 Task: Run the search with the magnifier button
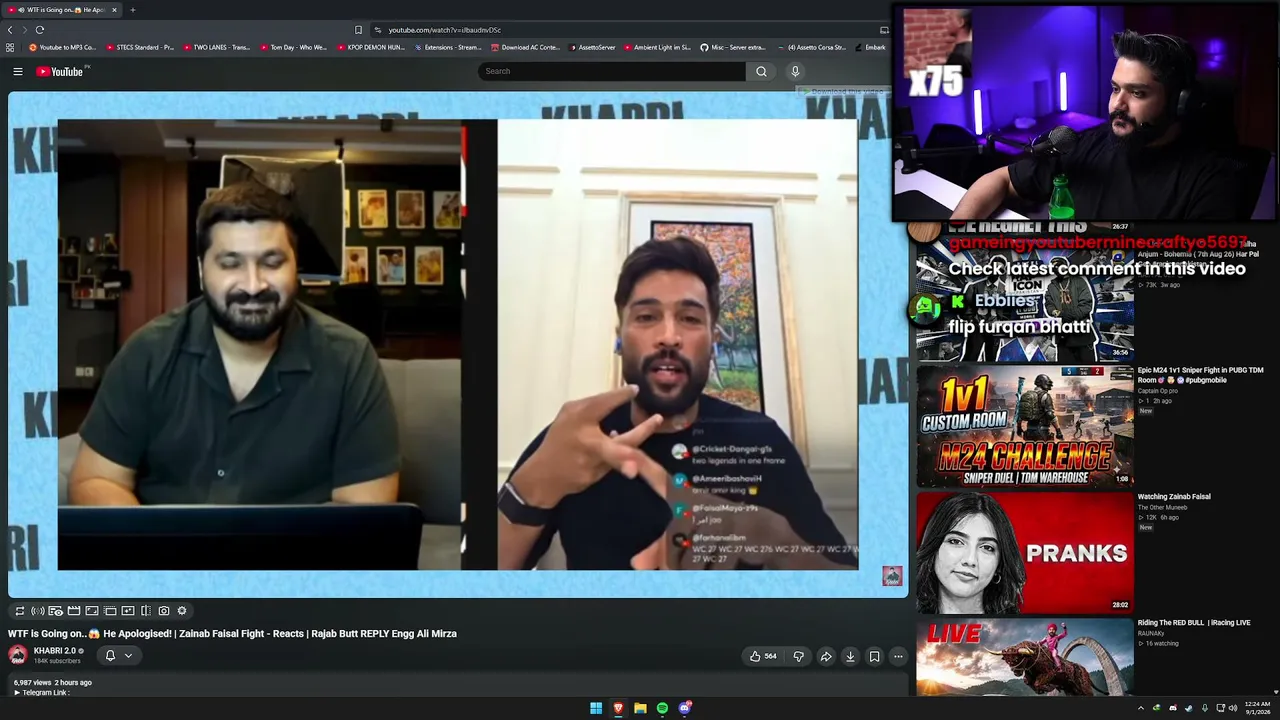[761, 71]
